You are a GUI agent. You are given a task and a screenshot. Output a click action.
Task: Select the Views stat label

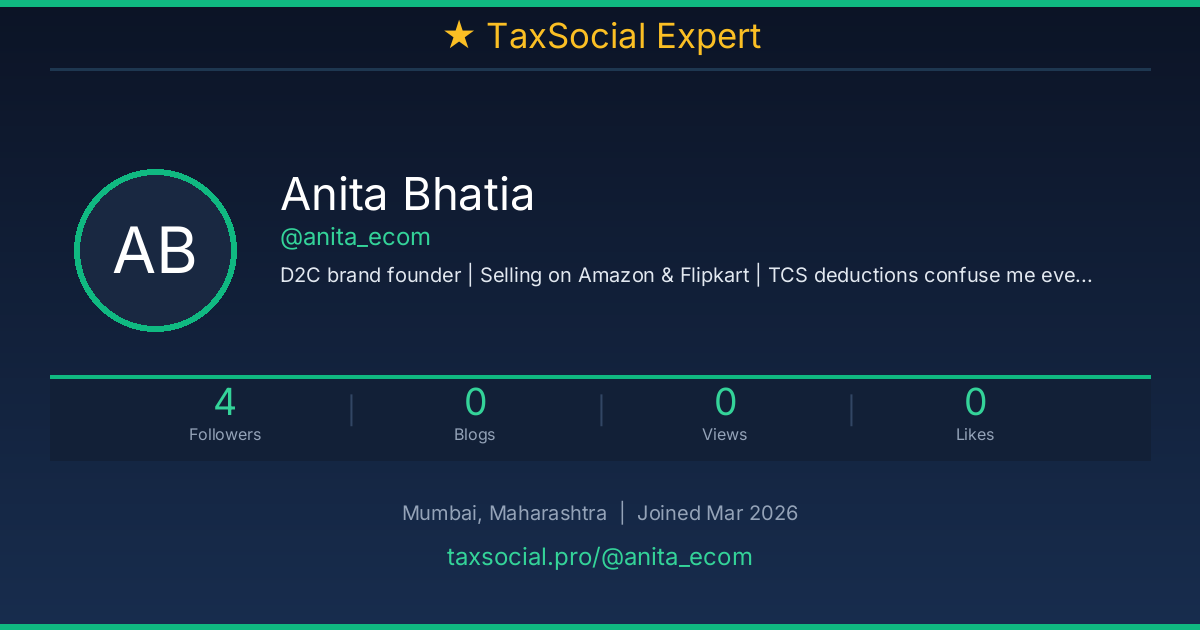point(725,435)
